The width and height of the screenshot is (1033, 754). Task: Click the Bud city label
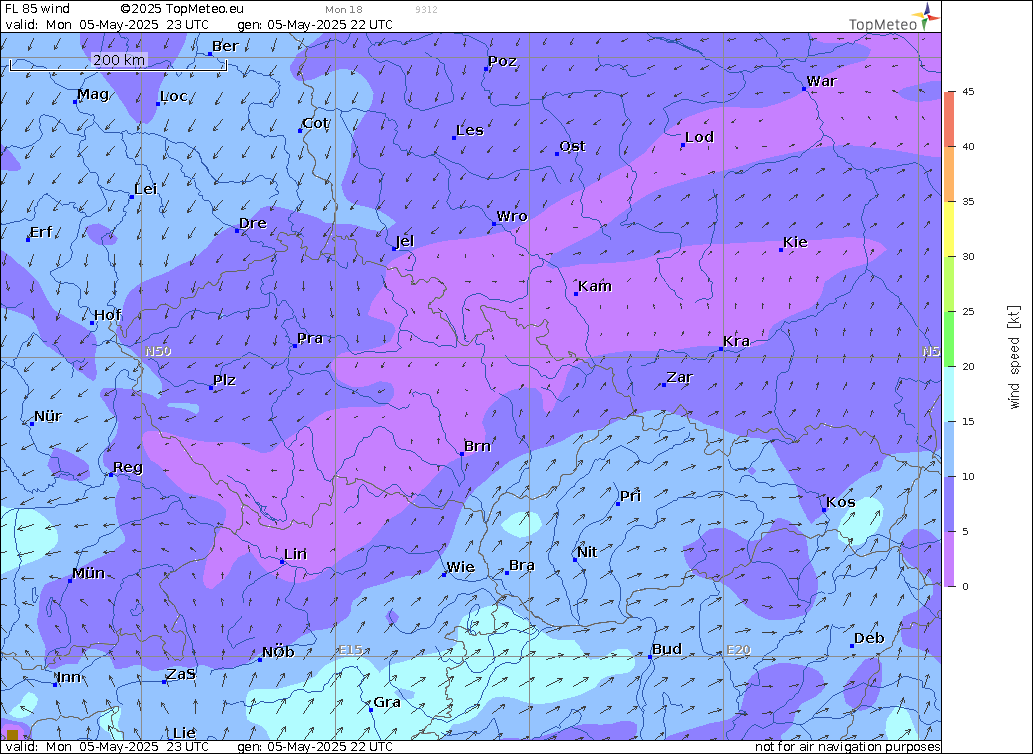pyautogui.click(x=667, y=649)
